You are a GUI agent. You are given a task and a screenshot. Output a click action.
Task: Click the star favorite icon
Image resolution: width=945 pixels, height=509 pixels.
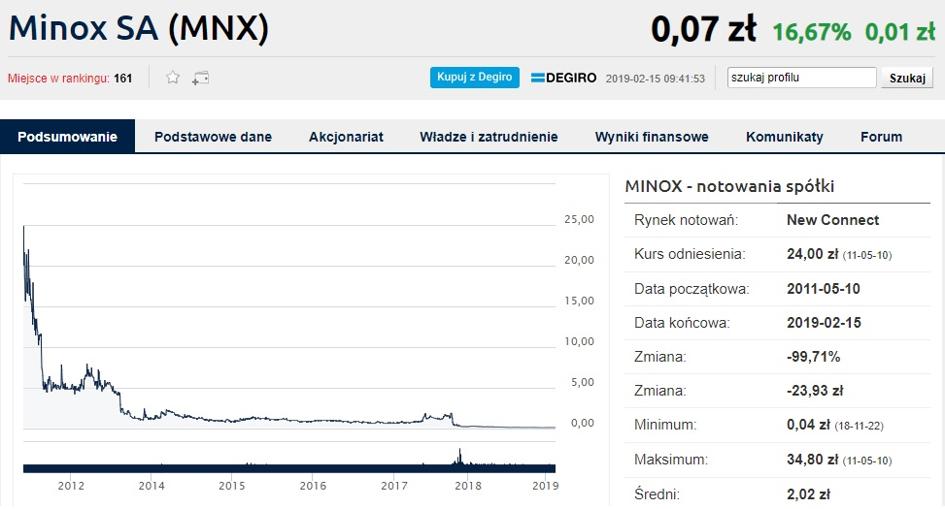(173, 78)
